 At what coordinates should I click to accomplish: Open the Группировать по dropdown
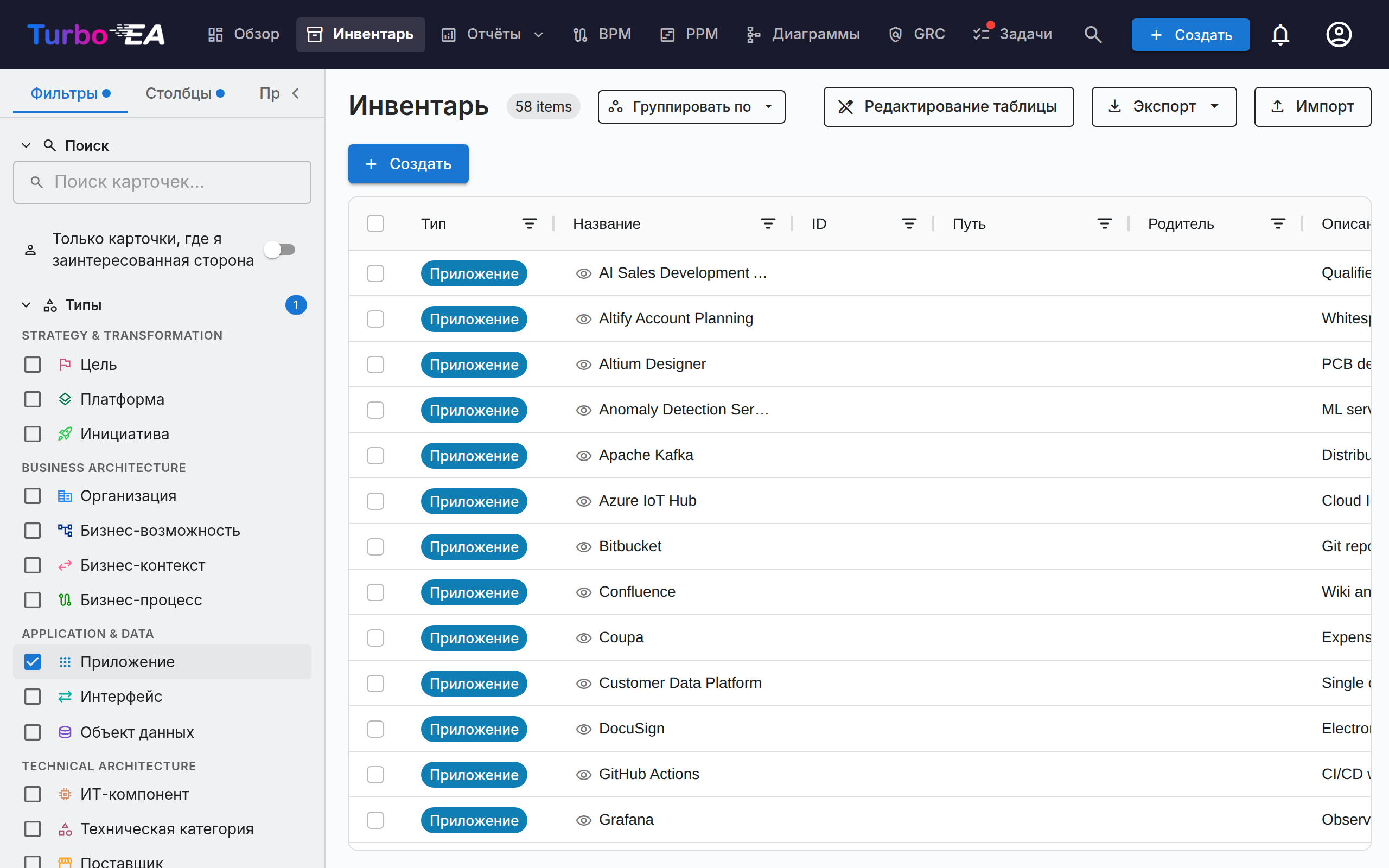tap(691, 107)
